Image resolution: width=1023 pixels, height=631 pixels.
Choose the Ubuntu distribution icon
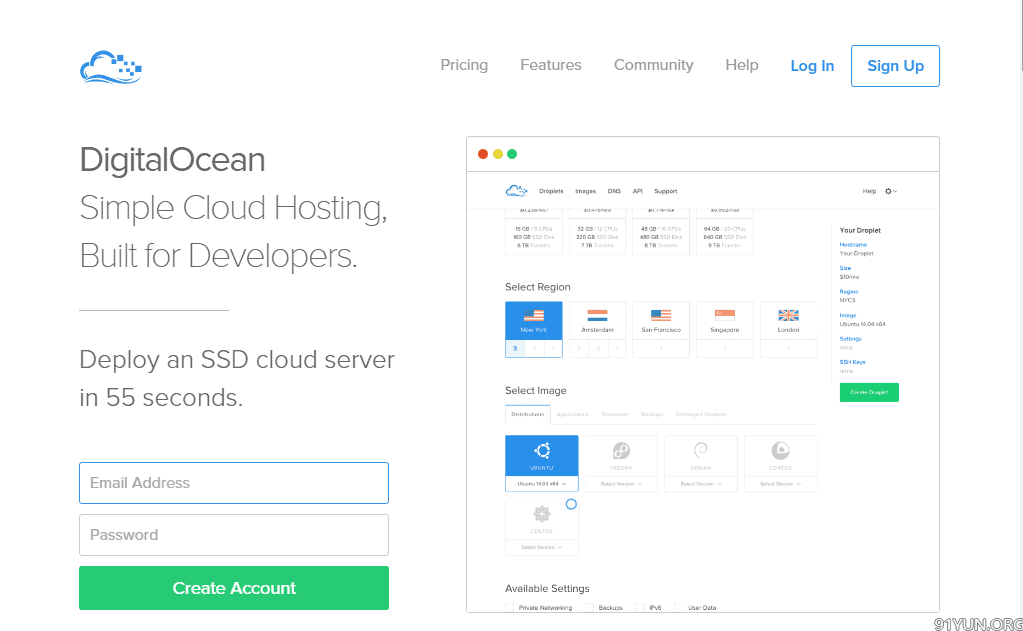click(542, 450)
